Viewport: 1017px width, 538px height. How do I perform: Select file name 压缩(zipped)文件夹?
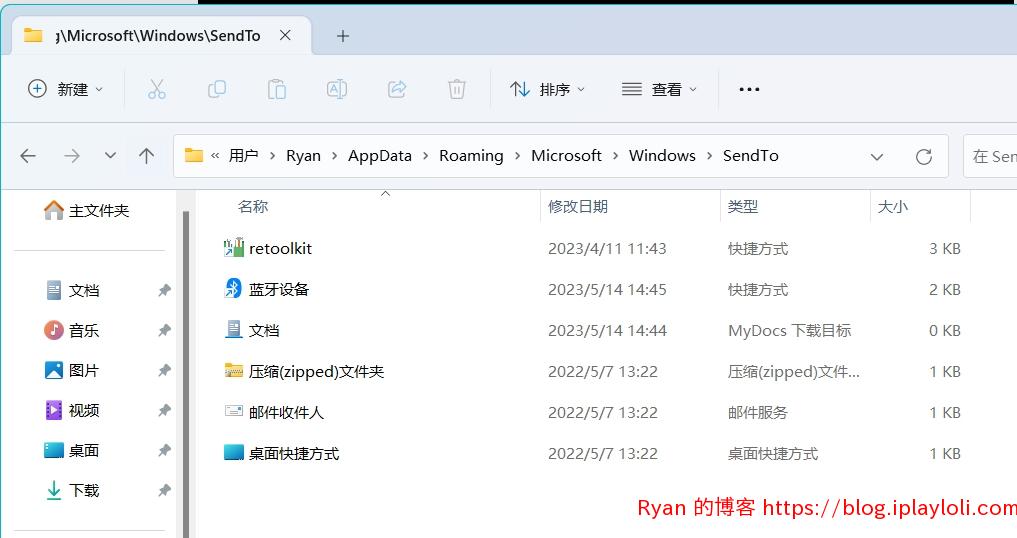317,371
